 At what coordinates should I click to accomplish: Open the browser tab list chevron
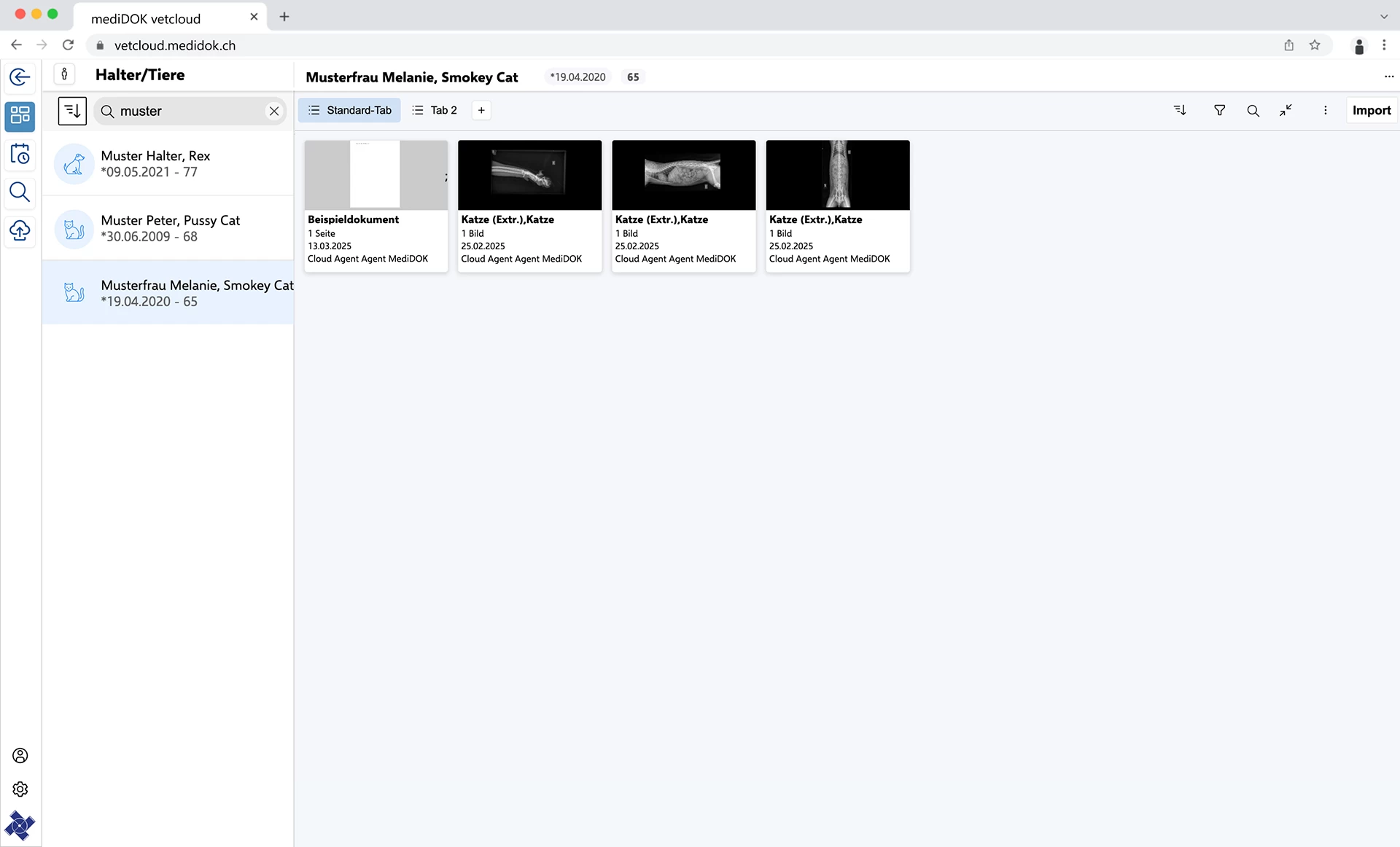1384,16
